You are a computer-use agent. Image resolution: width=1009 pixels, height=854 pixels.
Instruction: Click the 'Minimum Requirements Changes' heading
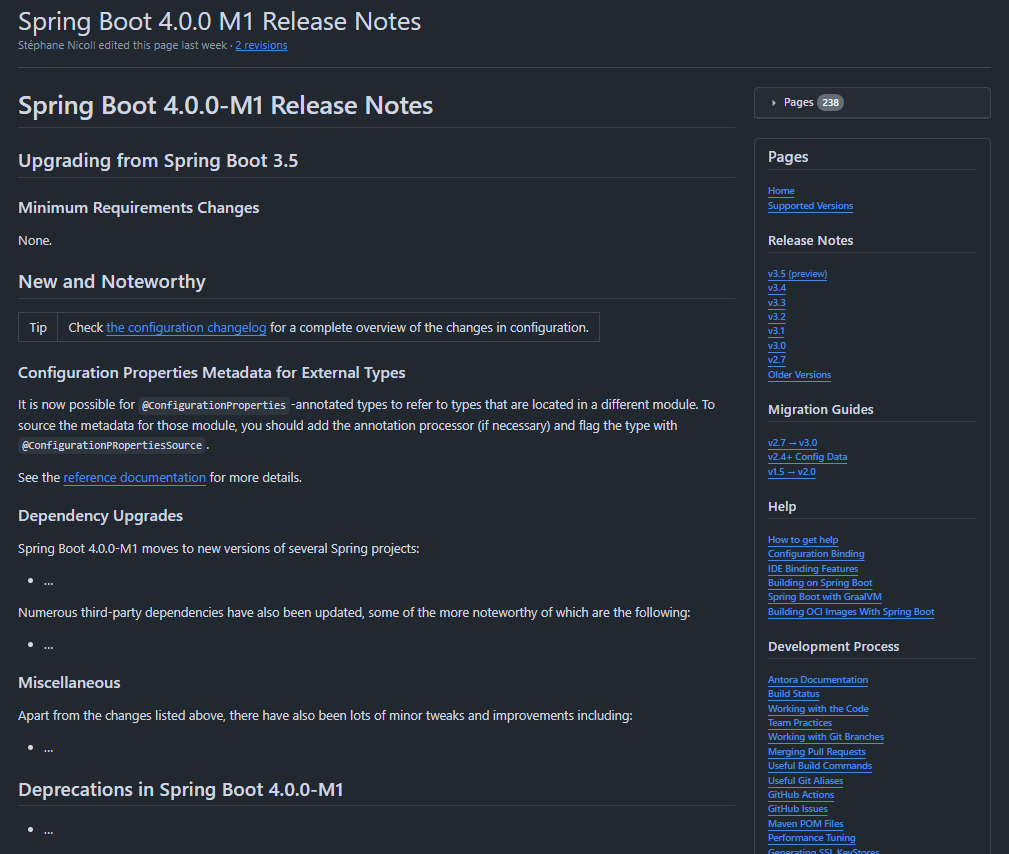138,208
